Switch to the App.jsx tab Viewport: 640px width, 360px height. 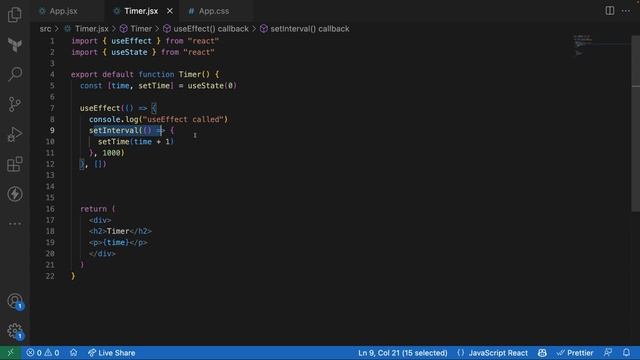click(63, 11)
